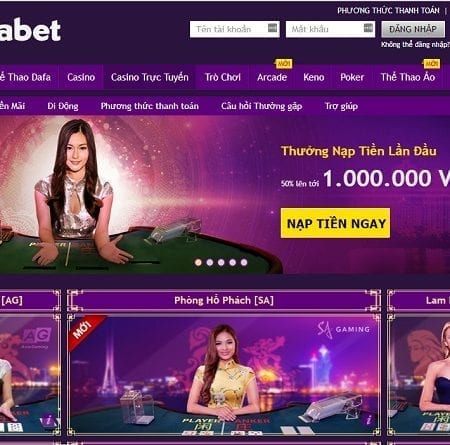Open the Casino Trực Tuyến tab

click(x=150, y=77)
